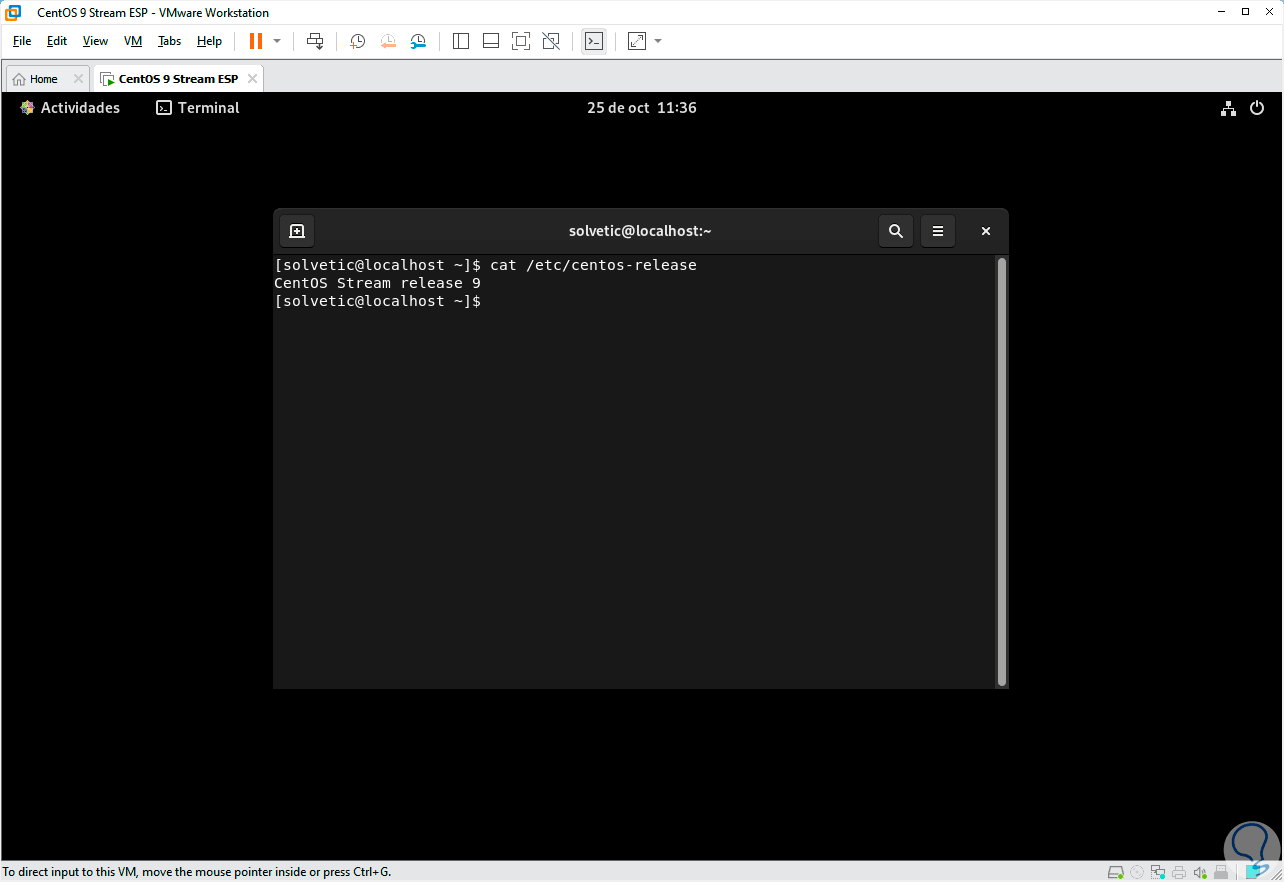
Task: Close the Home tab
Action: [x=78, y=79]
